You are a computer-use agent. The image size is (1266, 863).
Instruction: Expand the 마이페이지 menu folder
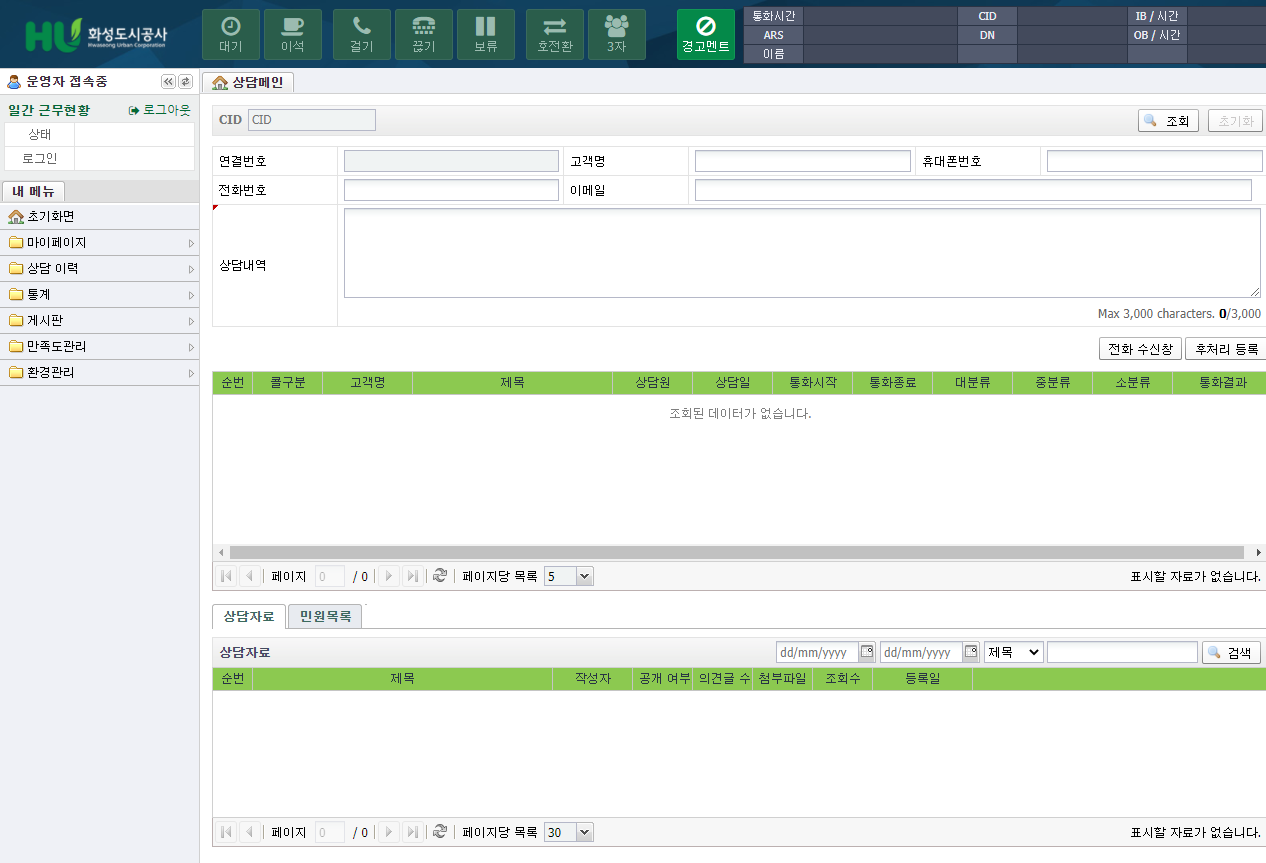point(99,243)
